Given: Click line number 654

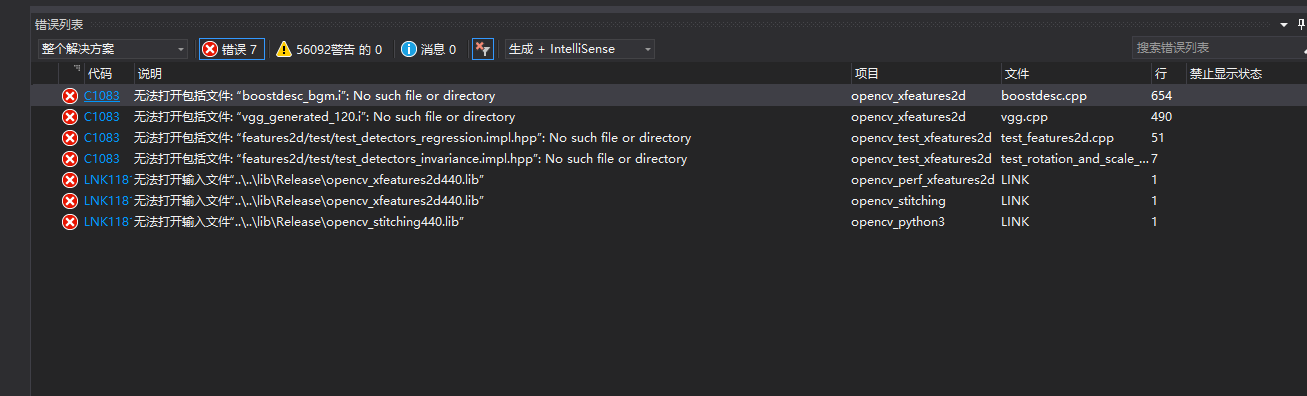Looking at the screenshot, I should coord(1161,96).
